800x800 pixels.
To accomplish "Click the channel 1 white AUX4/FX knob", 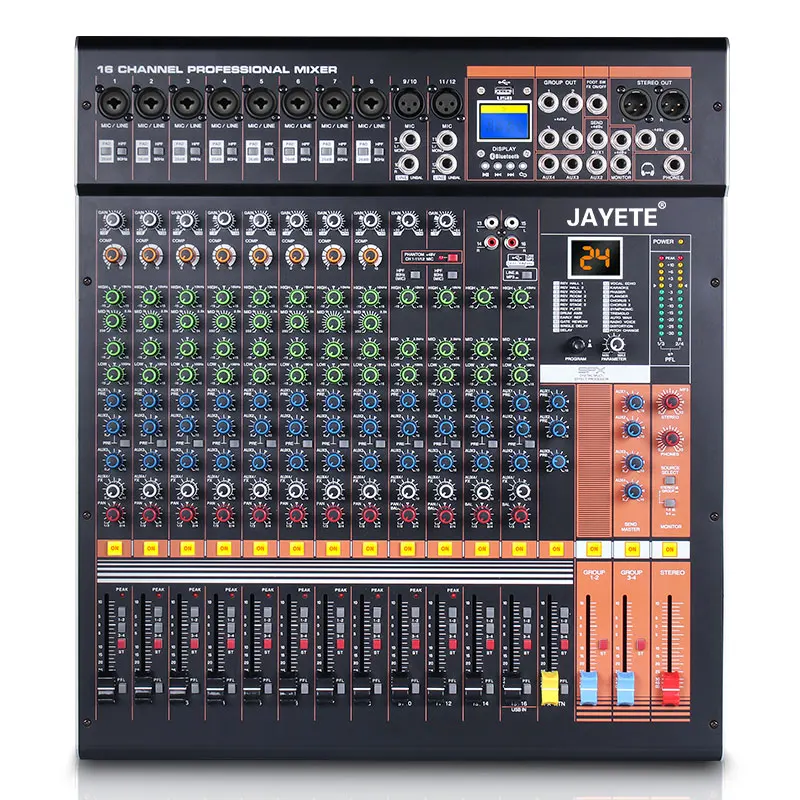I will pos(113,490).
